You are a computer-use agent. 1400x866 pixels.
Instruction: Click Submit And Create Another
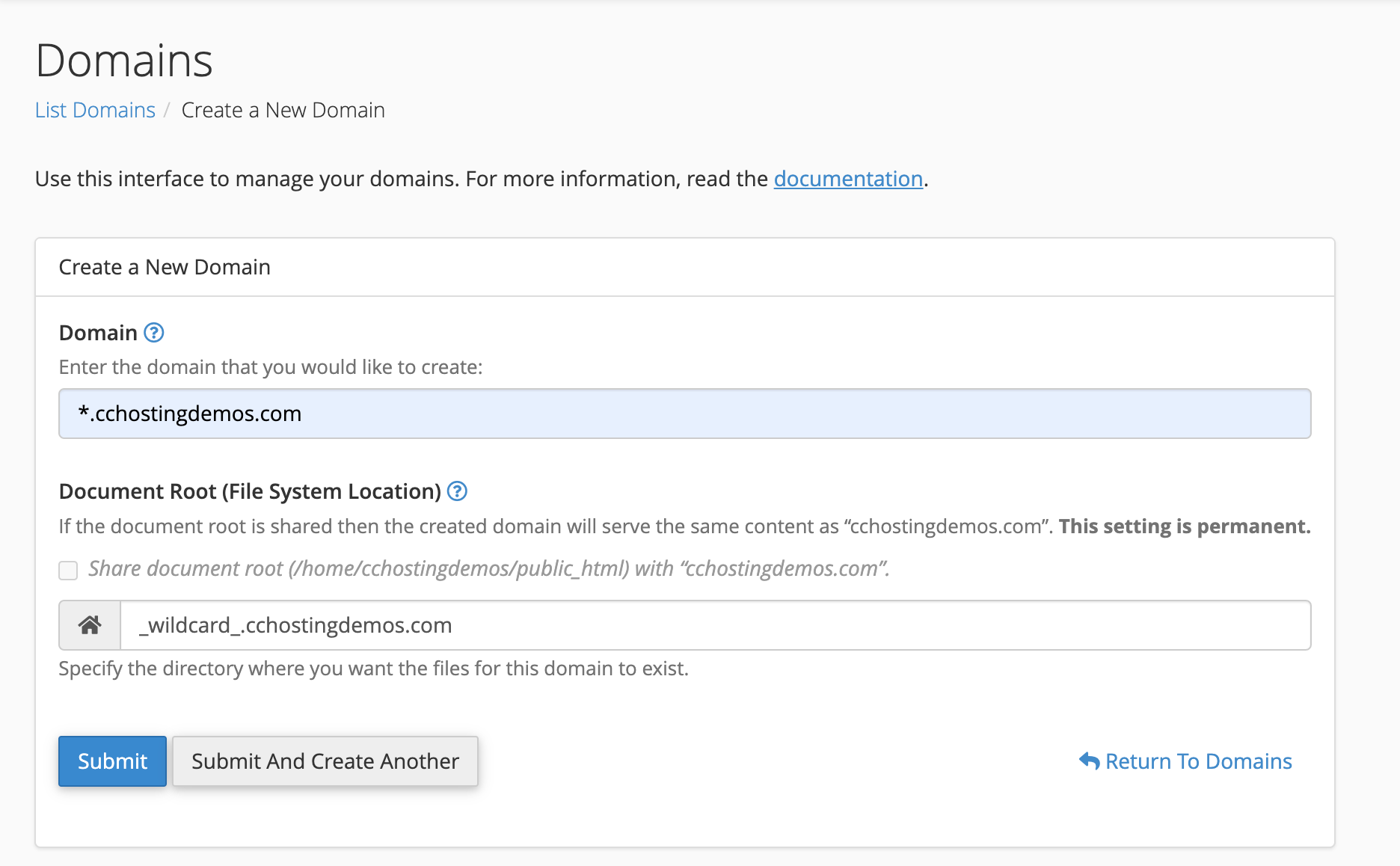pos(325,761)
